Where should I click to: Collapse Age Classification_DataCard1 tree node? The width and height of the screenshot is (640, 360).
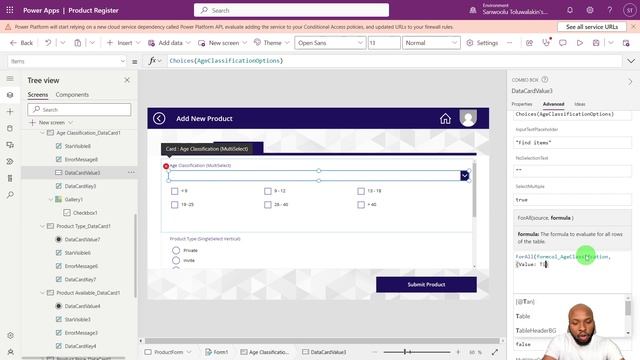(x=42, y=133)
